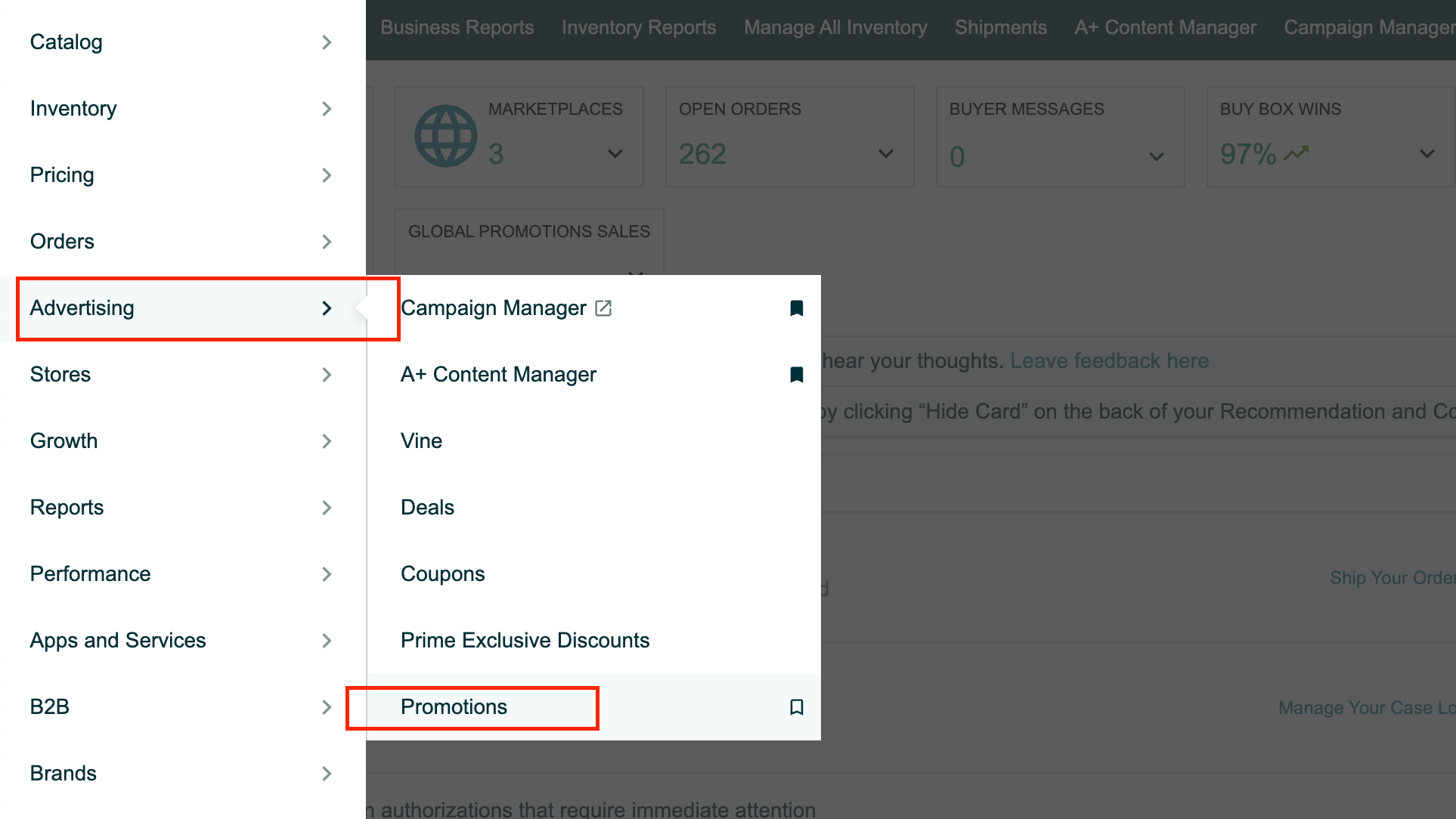This screenshot has height=819, width=1456.
Task: Select Coupons from Advertising submenu
Action: [x=442, y=574]
